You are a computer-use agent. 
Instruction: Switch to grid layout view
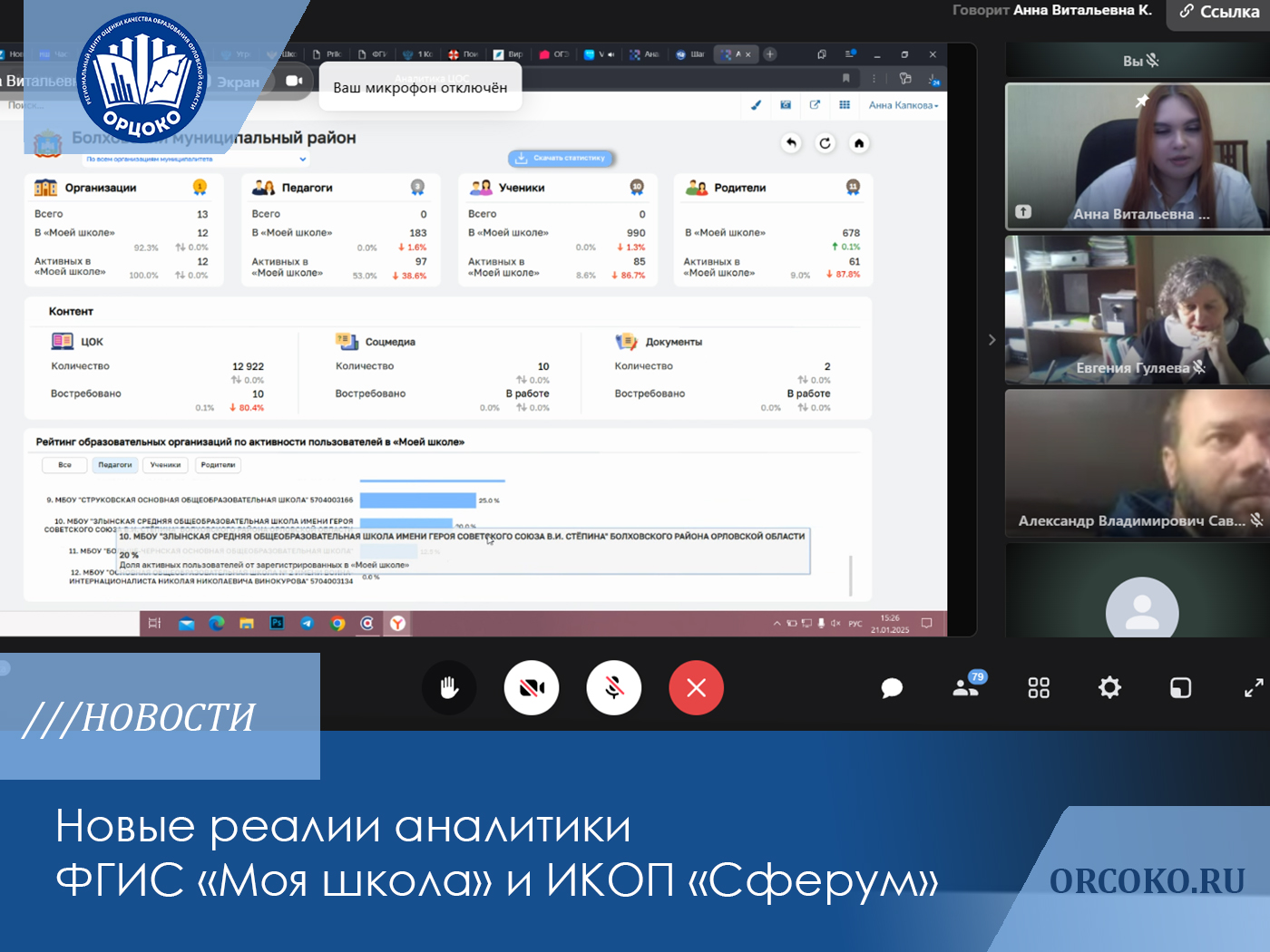(x=1039, y=688)
